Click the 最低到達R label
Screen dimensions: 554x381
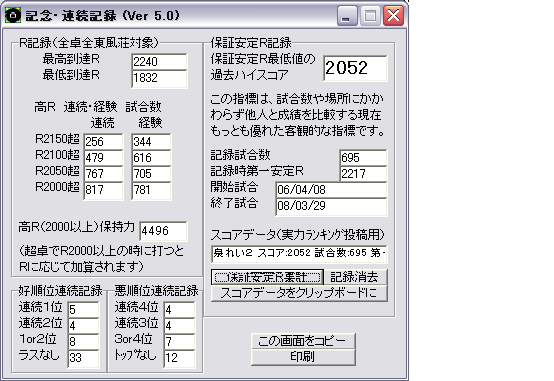click(x=71, y=75)
